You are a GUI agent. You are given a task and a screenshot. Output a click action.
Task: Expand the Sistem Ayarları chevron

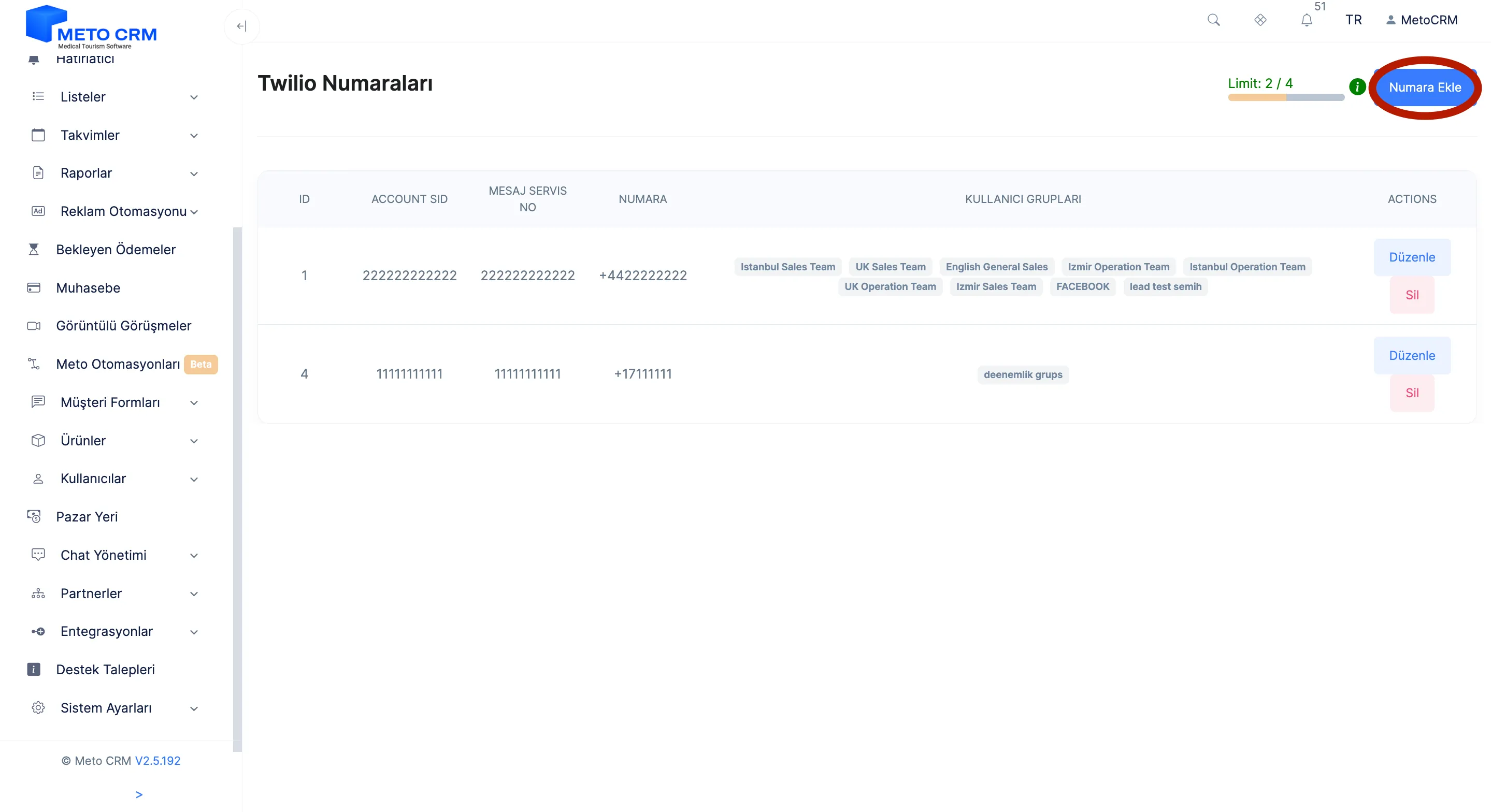pyautogui.click(x=194, y=708)
